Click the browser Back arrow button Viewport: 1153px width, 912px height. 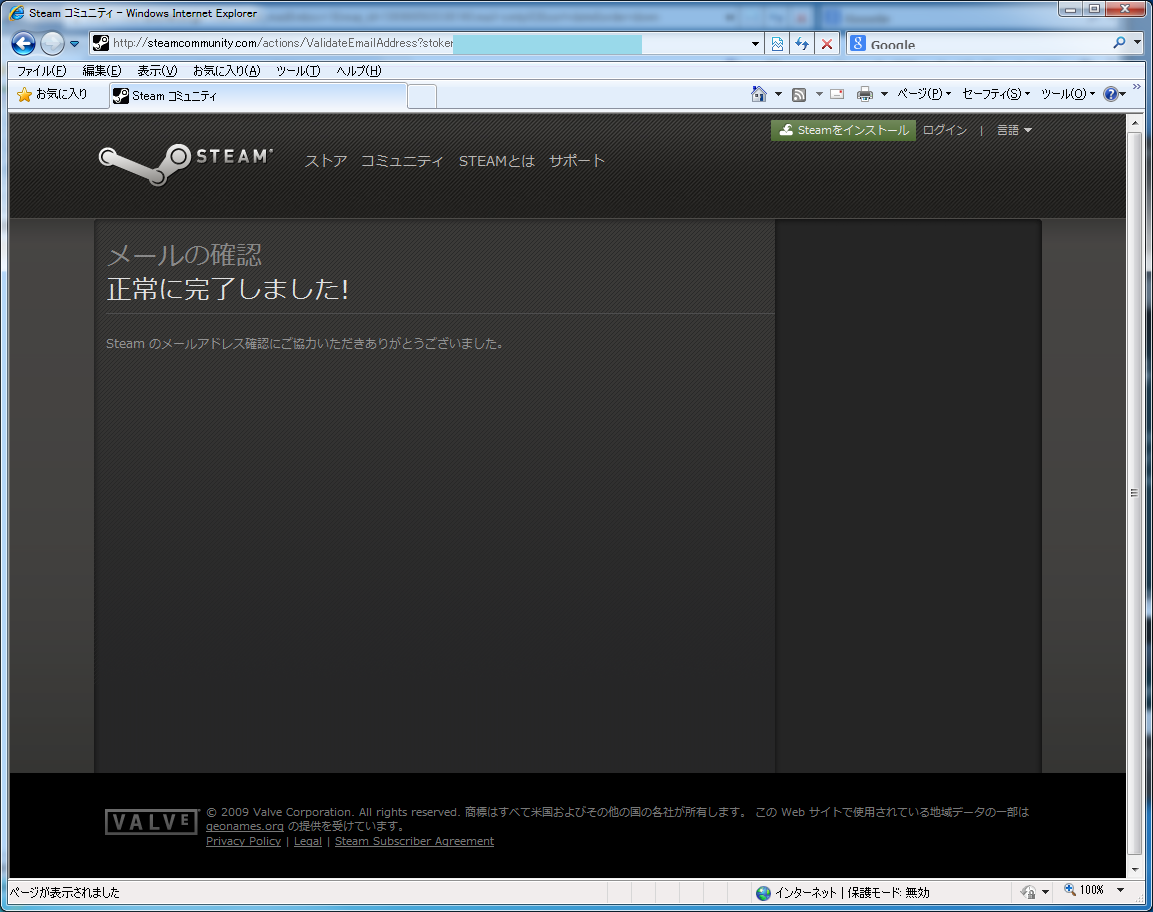[x=24, y=43]
